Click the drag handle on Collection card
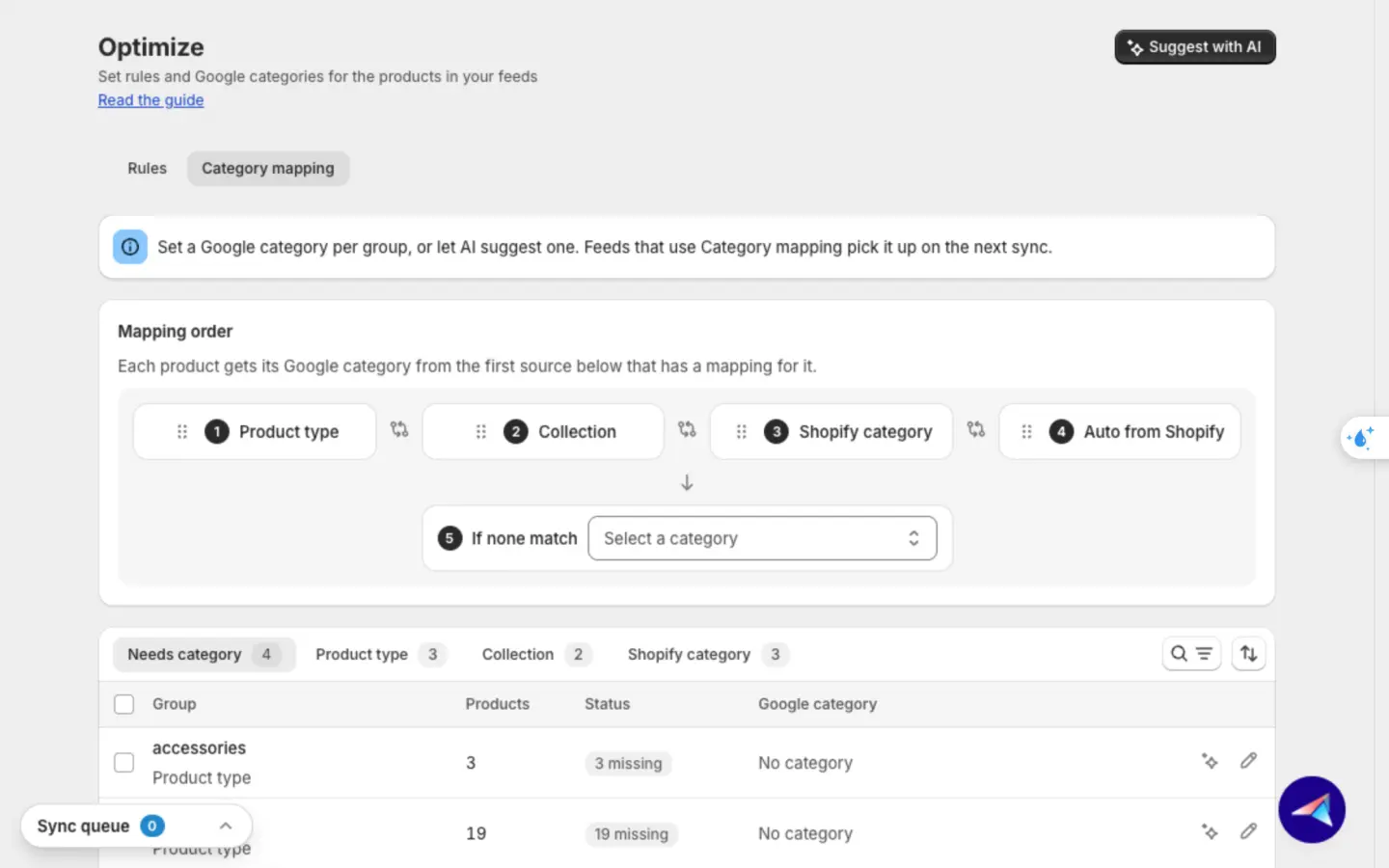 [x=480, y=432]
